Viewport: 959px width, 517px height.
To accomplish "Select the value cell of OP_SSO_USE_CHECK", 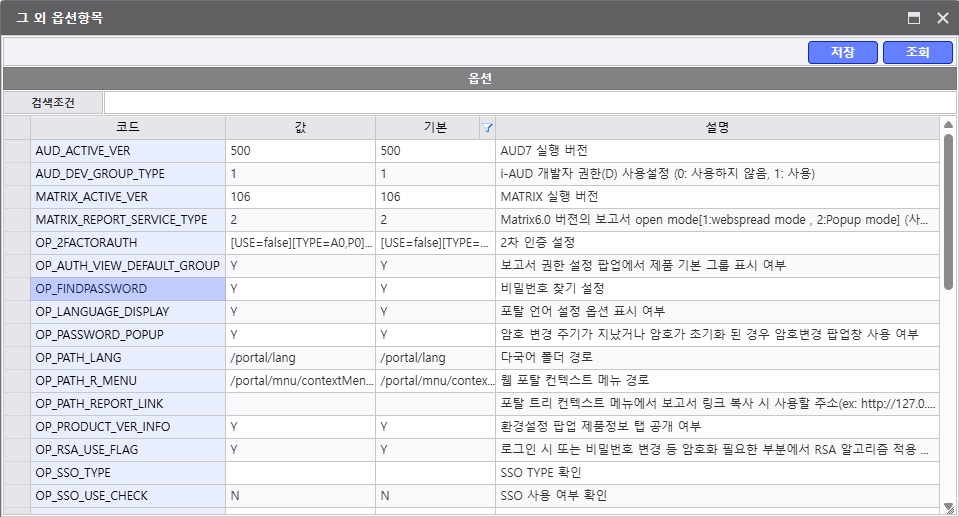I will click(x=300, y=496).
